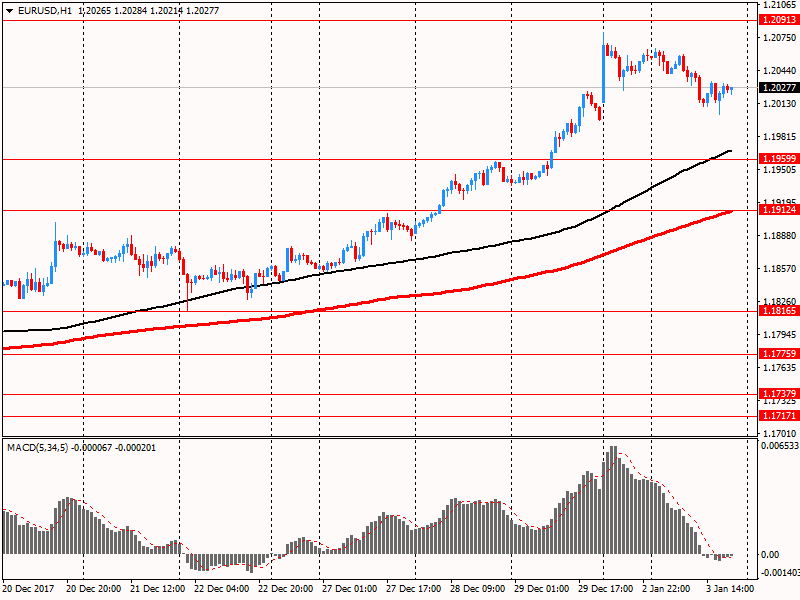800x600 pixels.
Task: Select the 27 Dec 17:00 time label
Action: point(413,589)
